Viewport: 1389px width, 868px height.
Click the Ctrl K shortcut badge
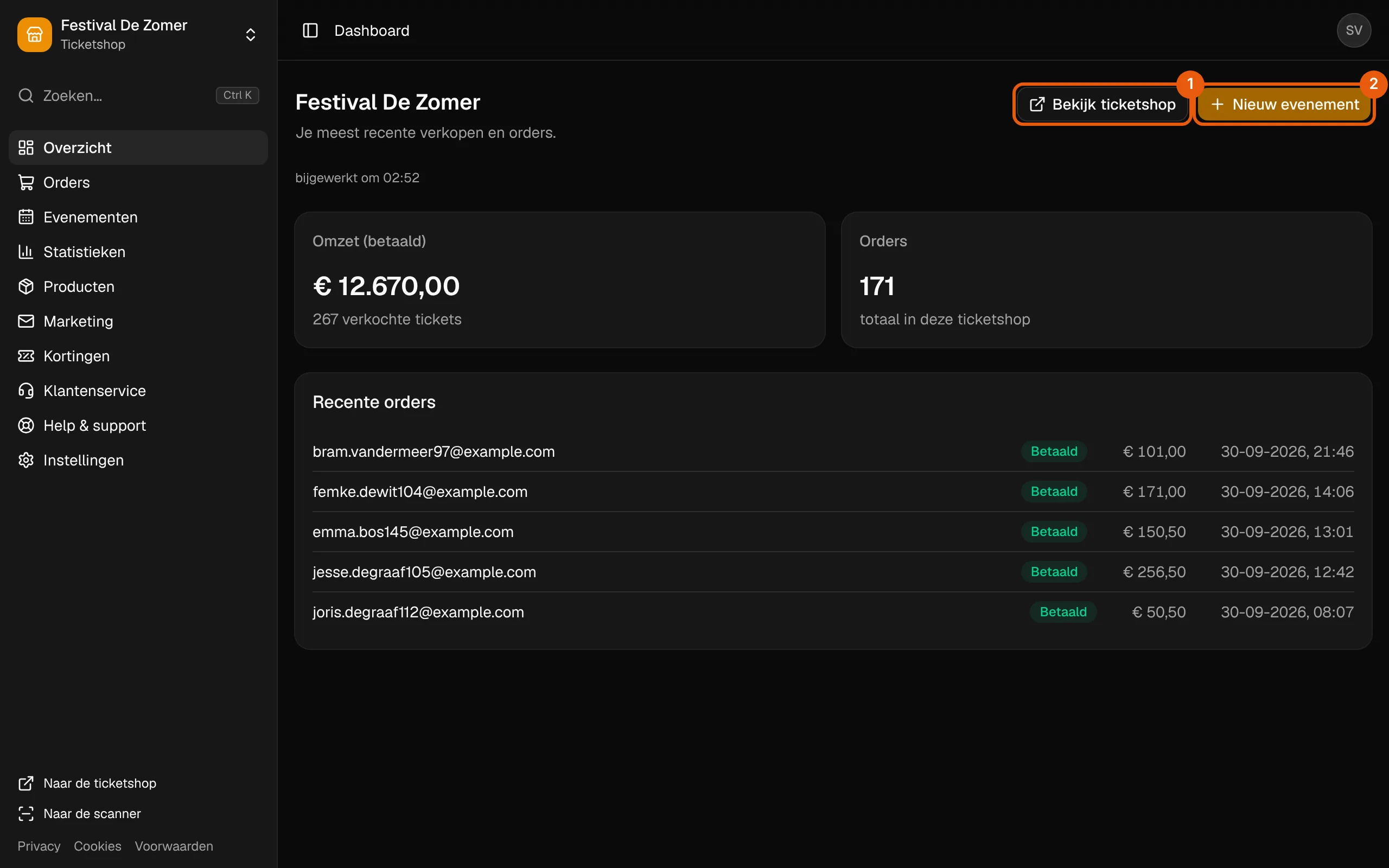(x=237, y=95)
